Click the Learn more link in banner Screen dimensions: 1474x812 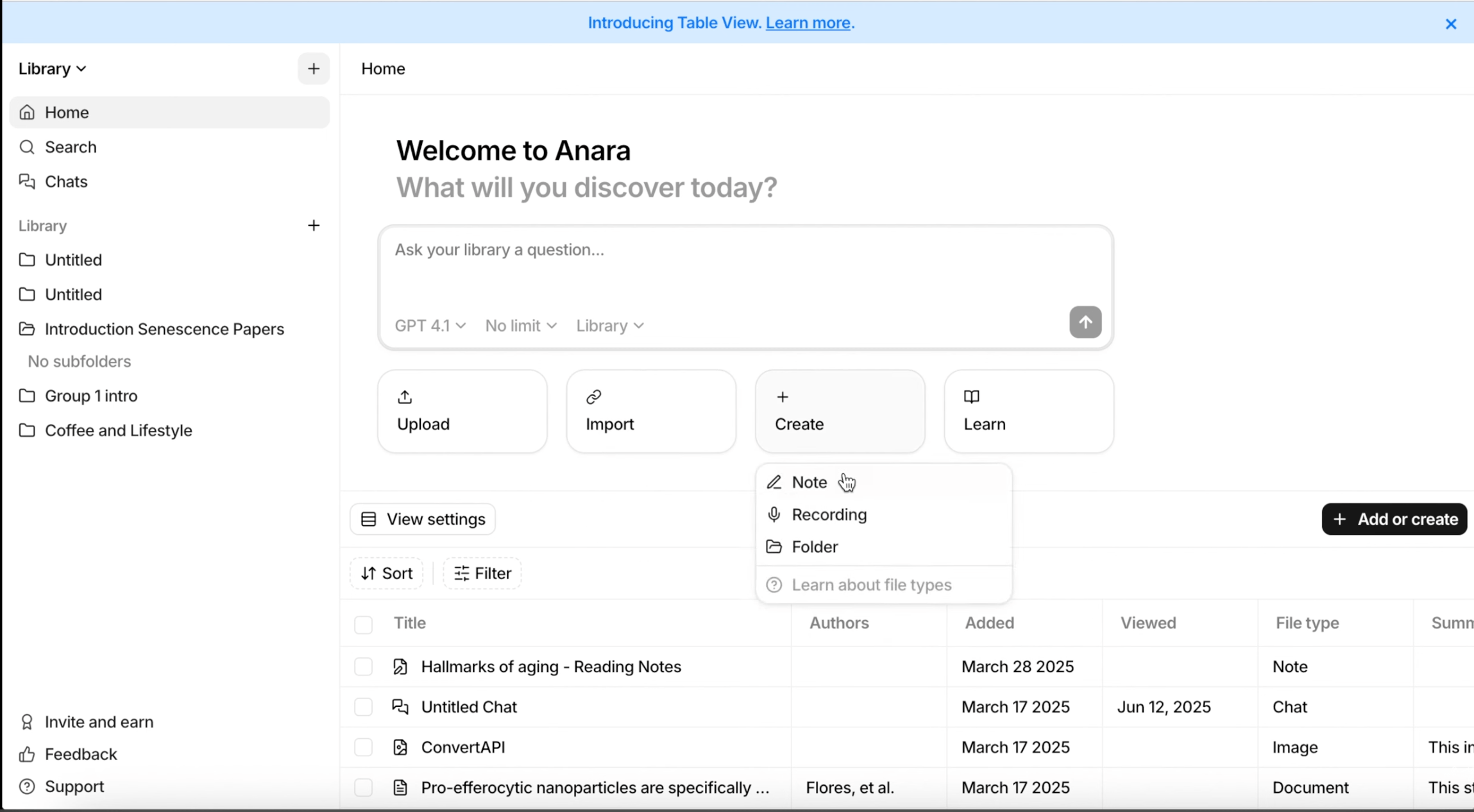coord(809,22)
